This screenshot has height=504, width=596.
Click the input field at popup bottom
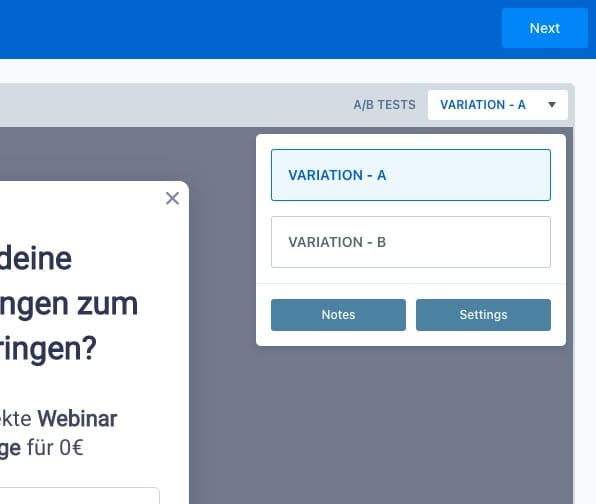click(79, 496)
